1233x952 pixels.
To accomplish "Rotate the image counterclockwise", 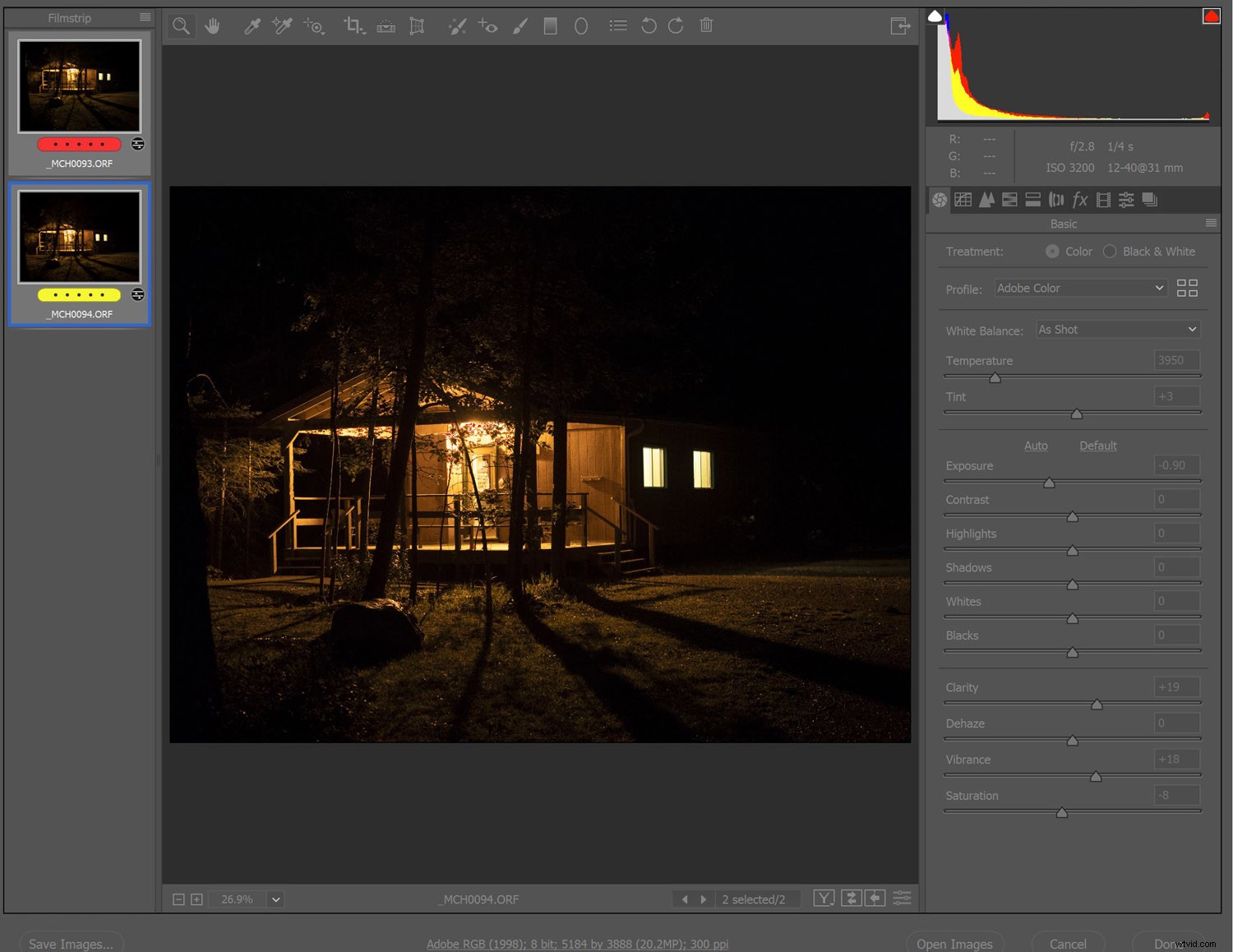I will pos(649,25).
